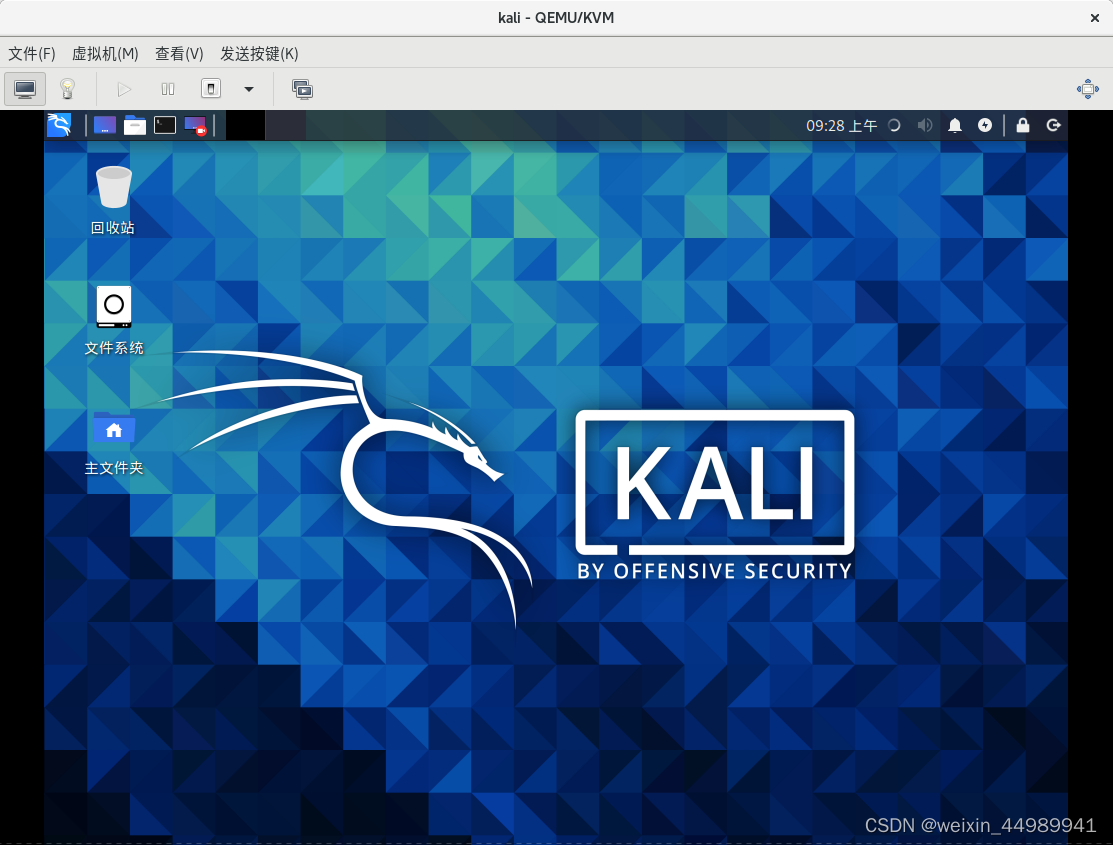This screenshot has height=845, width=1113.
Task: Select the 回收站 trash desktop icon
Action: [113, 200]
